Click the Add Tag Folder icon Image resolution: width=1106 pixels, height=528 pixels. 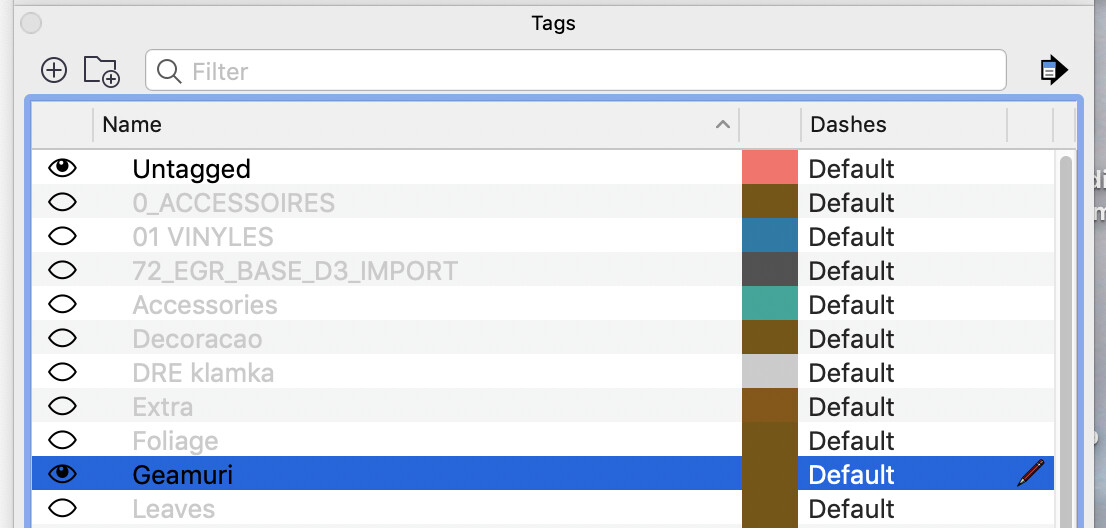point(102,71)
